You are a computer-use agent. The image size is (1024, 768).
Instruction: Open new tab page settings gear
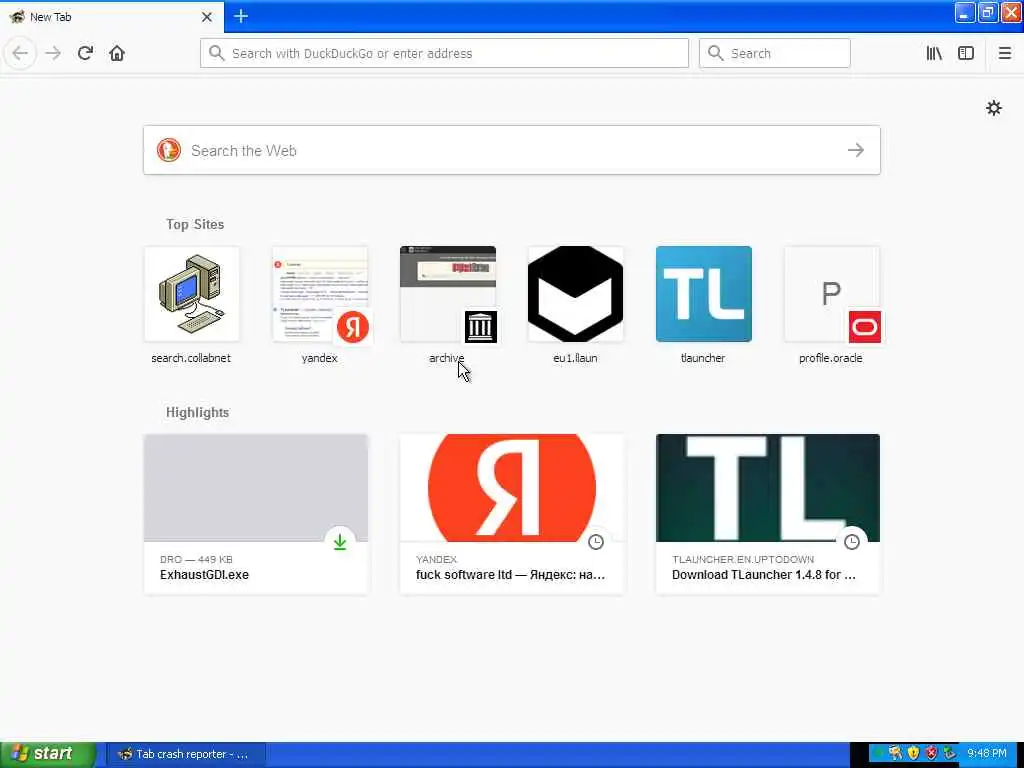pos(994,108)
